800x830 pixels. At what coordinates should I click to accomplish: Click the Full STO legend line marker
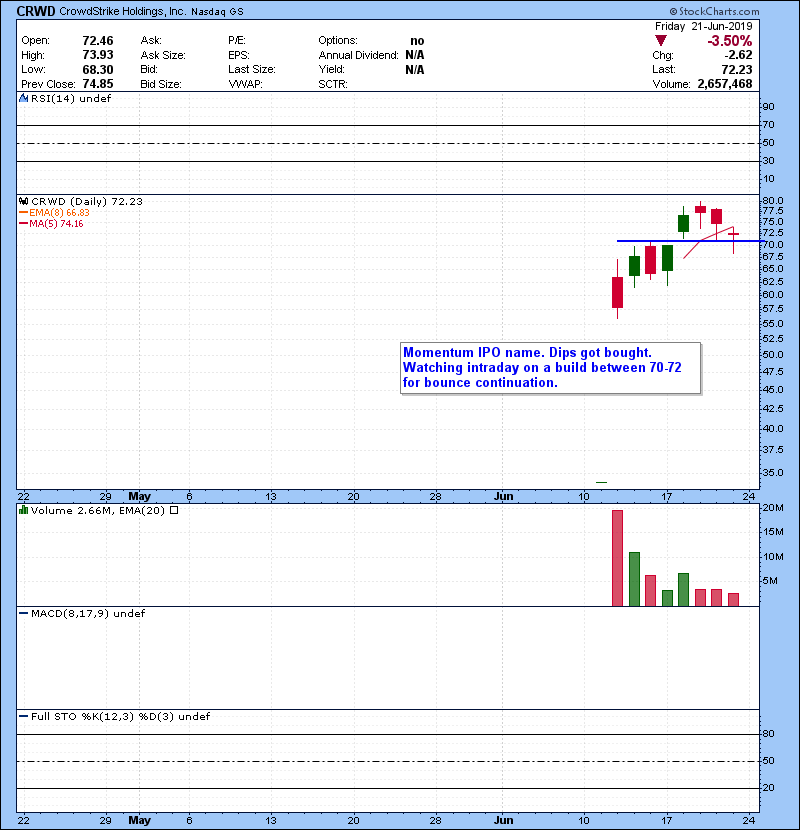pos(23,716)
